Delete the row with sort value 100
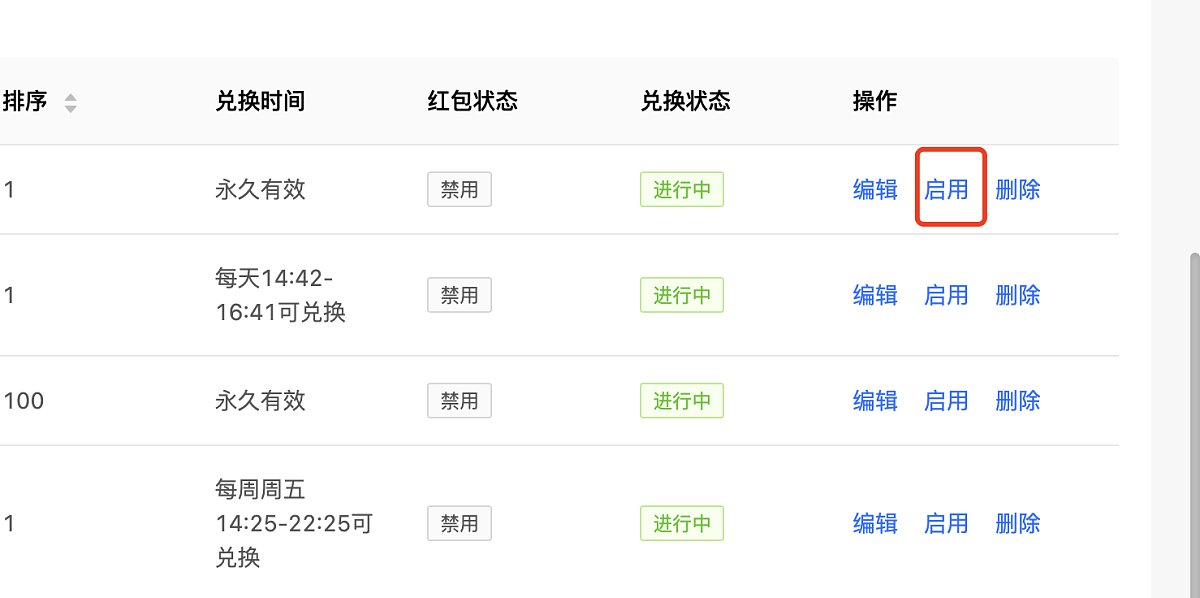 point(1018,401)
